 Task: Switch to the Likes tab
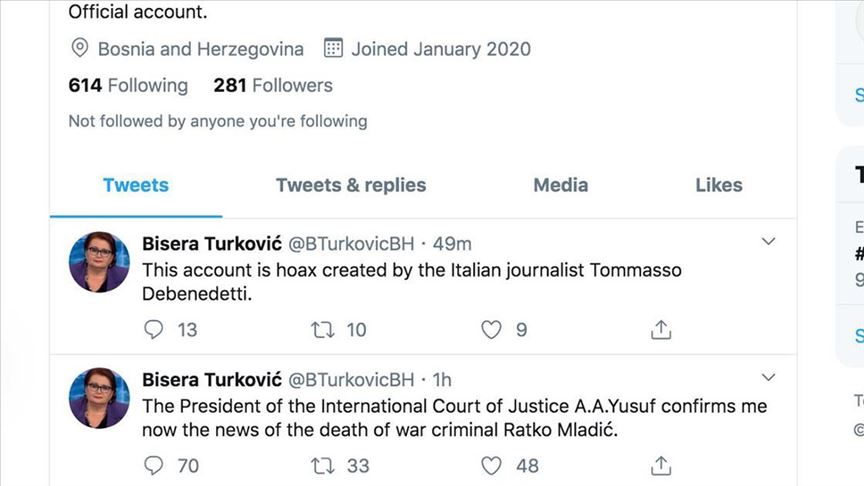(719, 185)
